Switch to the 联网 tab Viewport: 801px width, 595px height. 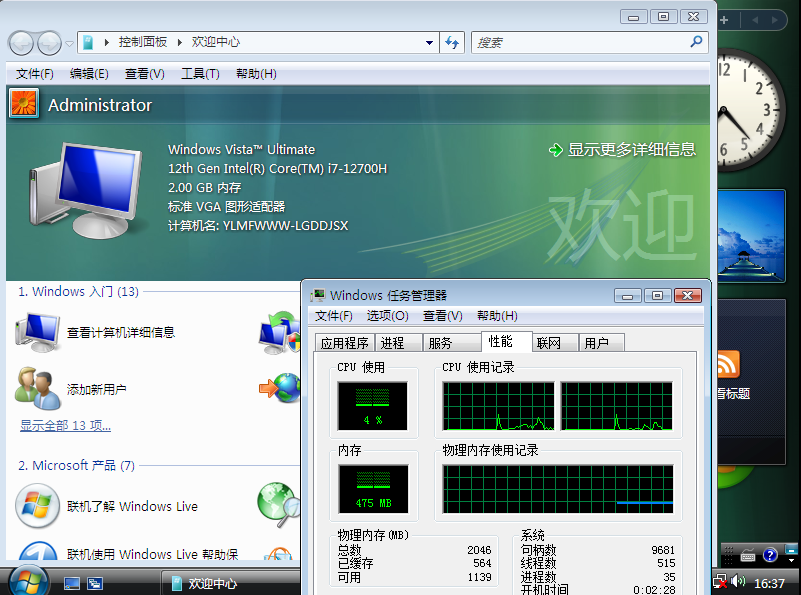click(548, 343)
